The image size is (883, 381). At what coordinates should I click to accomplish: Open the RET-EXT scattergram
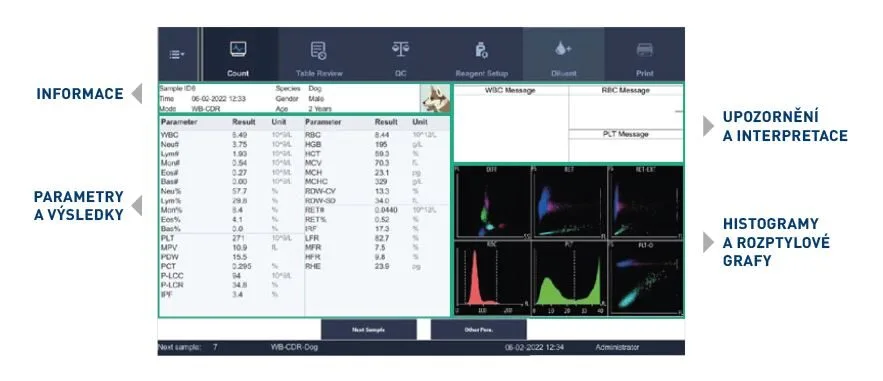click(x=646, y=201)
